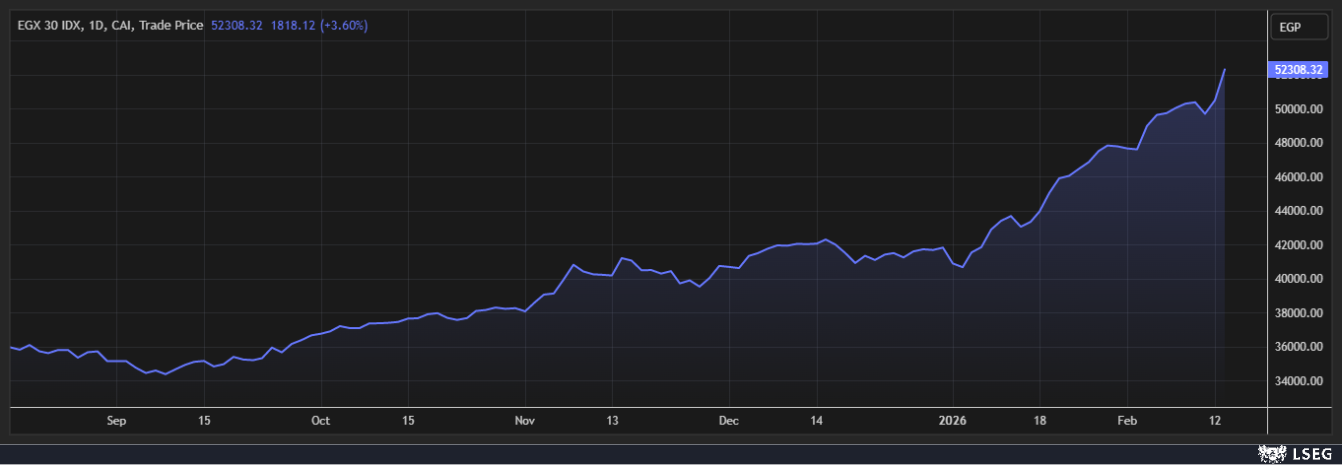
Task: Select the Oct label on the time axis
Action: (x=320, y=421)
